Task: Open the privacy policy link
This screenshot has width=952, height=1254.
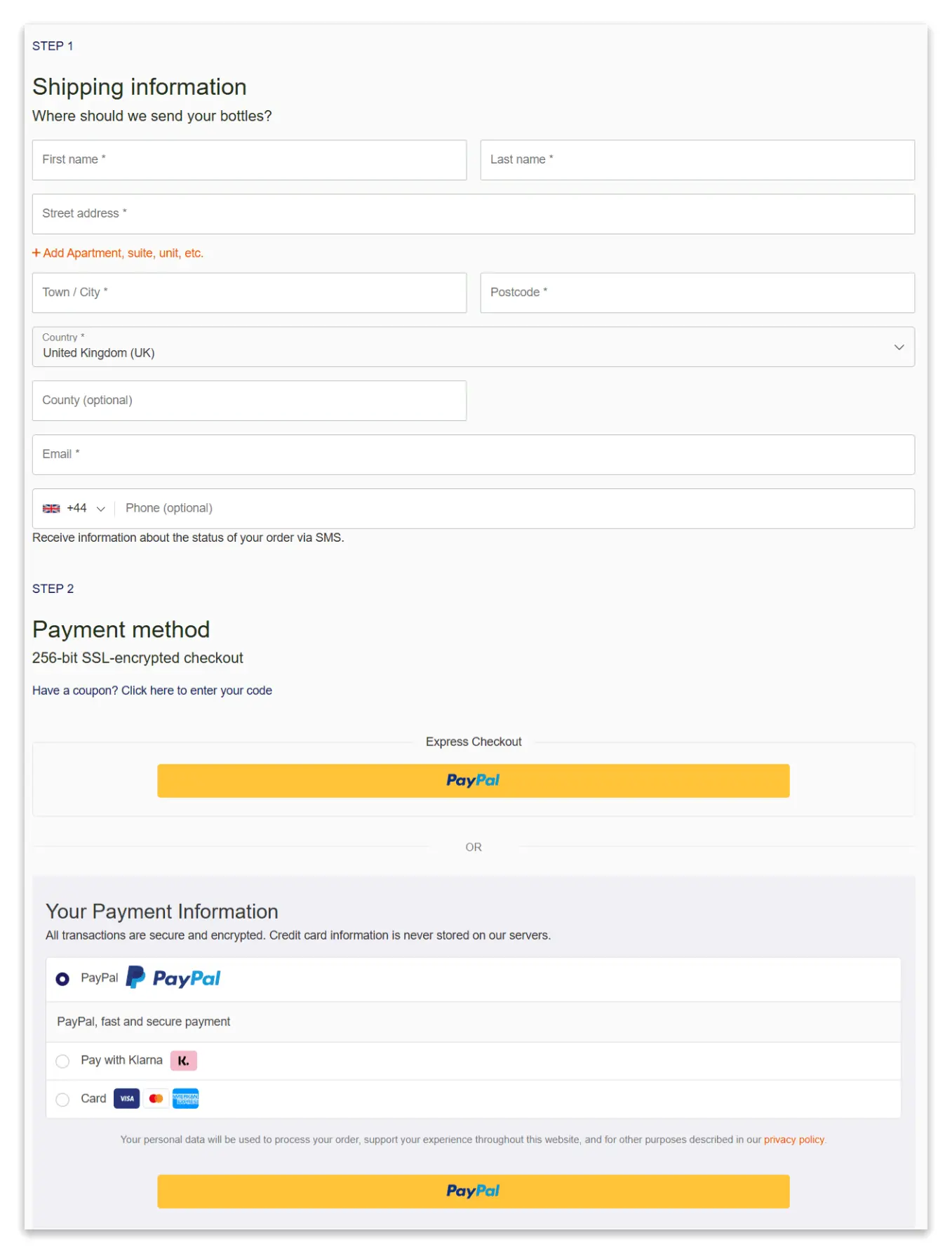Action: point(794,1139)
